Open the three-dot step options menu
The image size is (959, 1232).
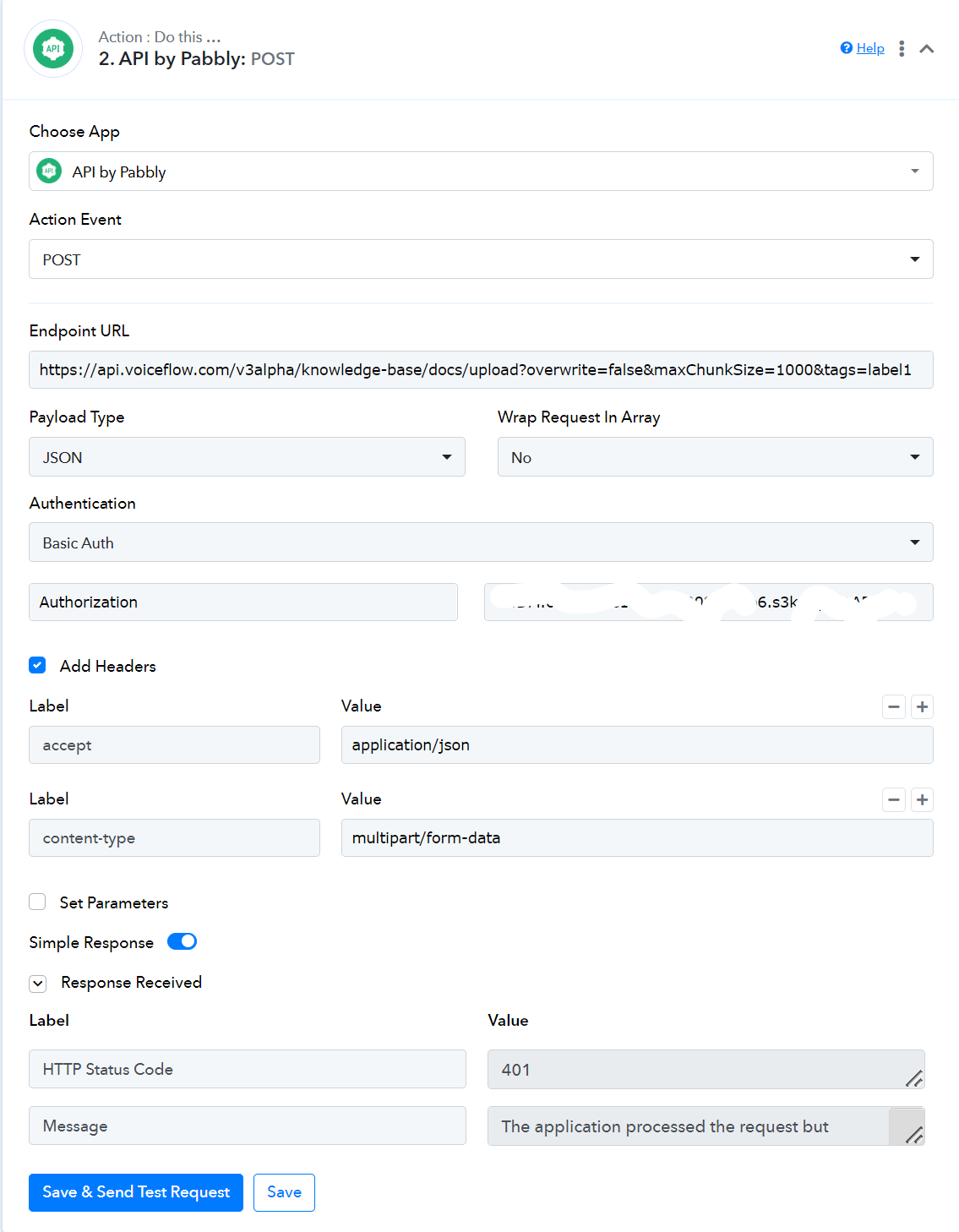[x=902, y=48]
